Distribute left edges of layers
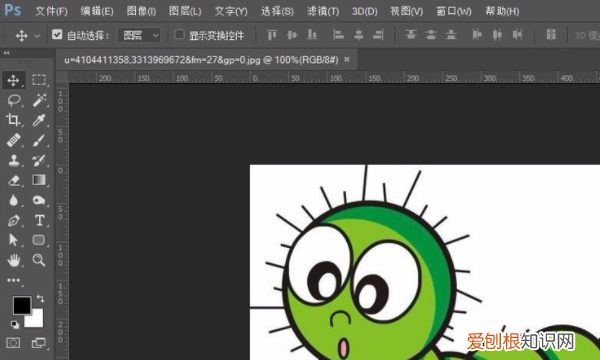This screenshot has height=360, width=600. 477,35
